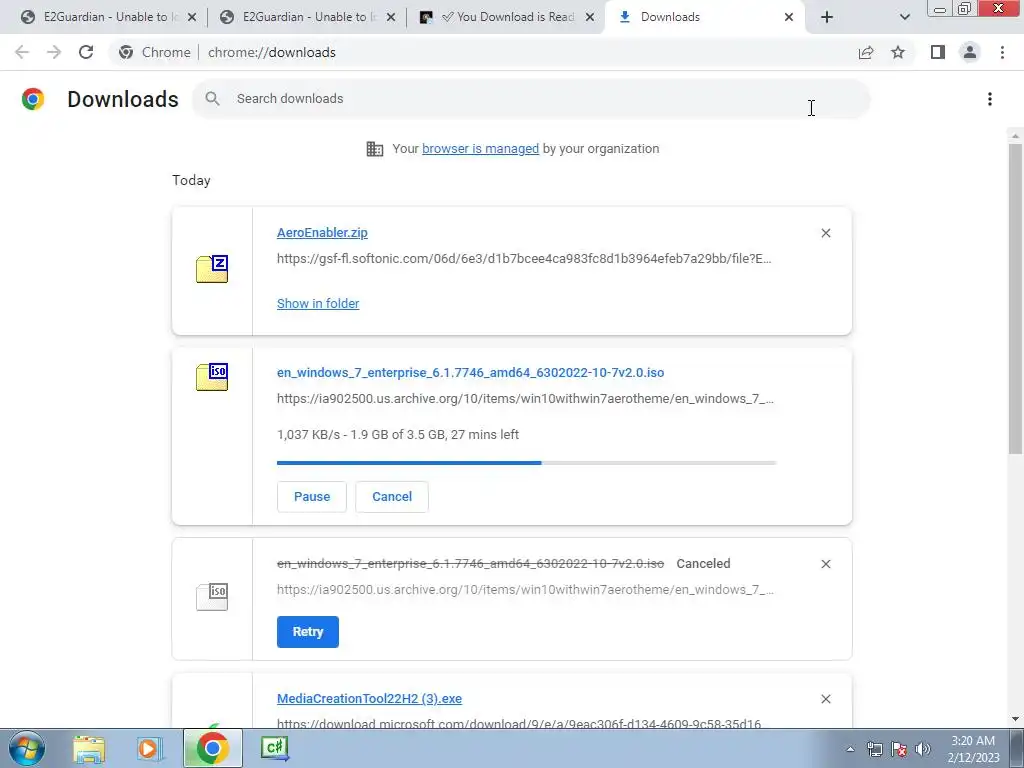Image resolution: width=1024 pixels, height=768 pixels.
Task: Open the Windows Start button
Action: pyautogui.click(x=27, y=748)
